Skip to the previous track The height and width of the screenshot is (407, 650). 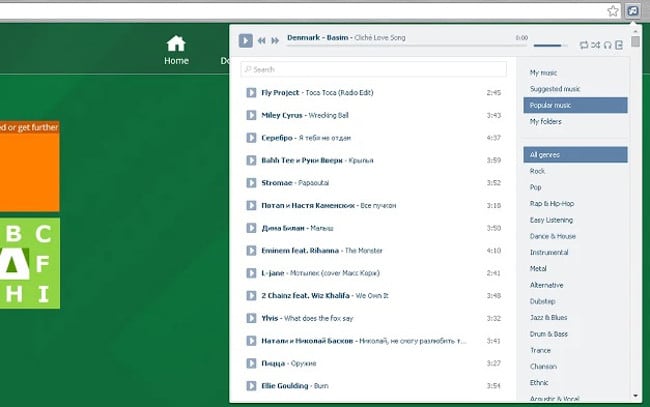click(262, 41)
